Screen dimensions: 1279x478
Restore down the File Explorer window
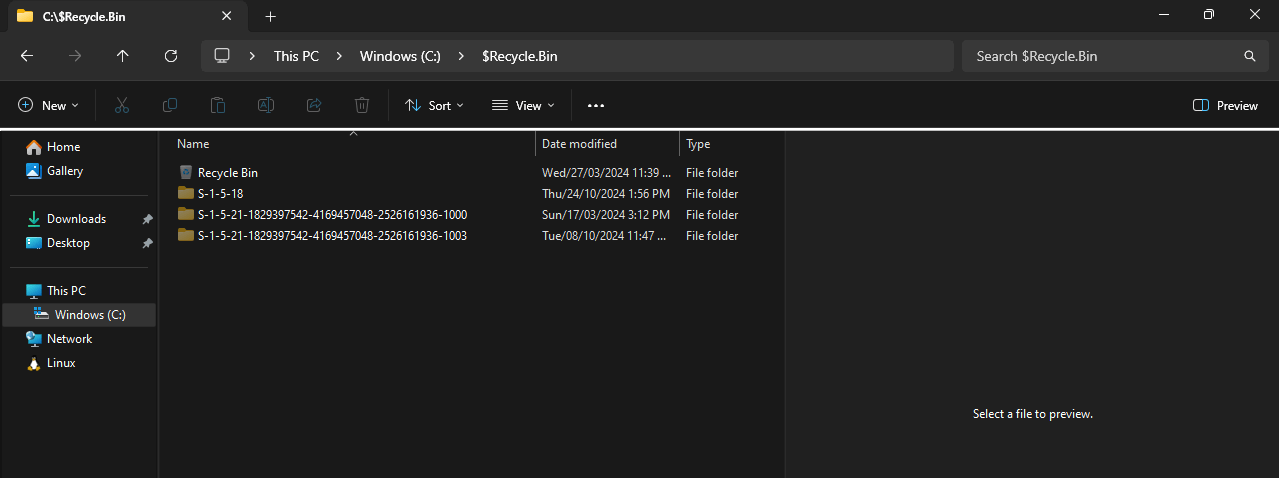1209,14
